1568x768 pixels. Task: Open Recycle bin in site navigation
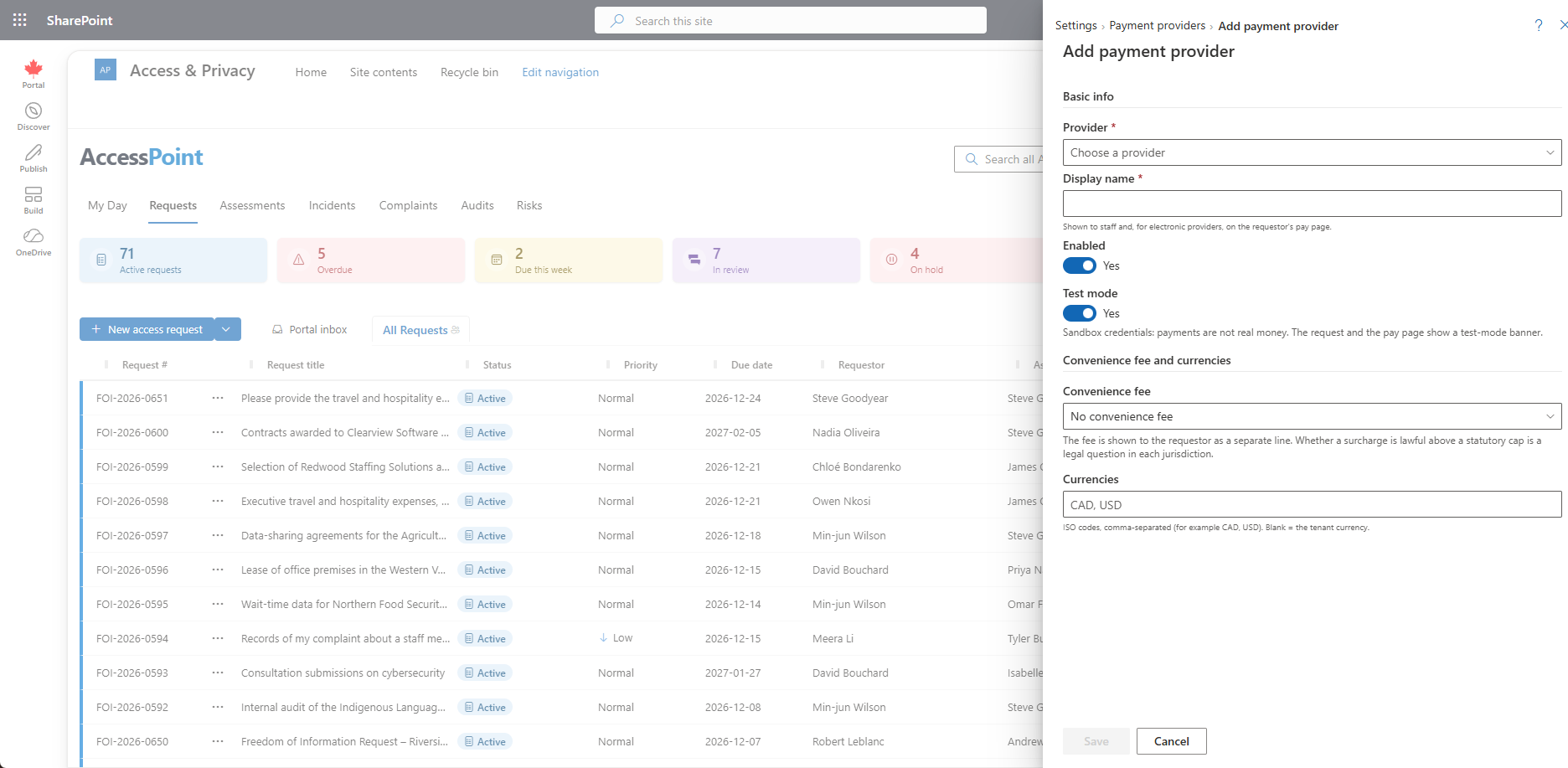(469, 72)
